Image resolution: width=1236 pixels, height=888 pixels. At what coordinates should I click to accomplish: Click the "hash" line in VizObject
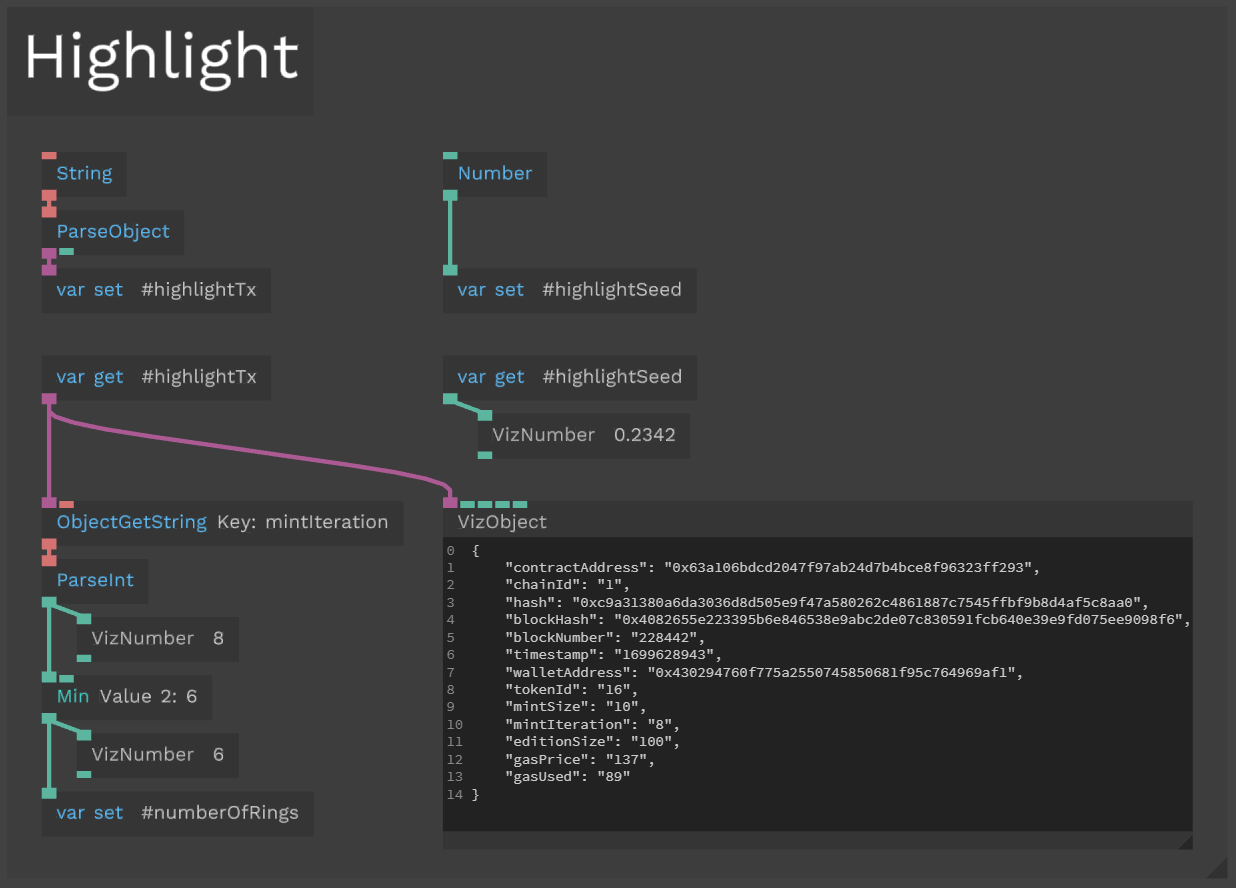point(828,602)
